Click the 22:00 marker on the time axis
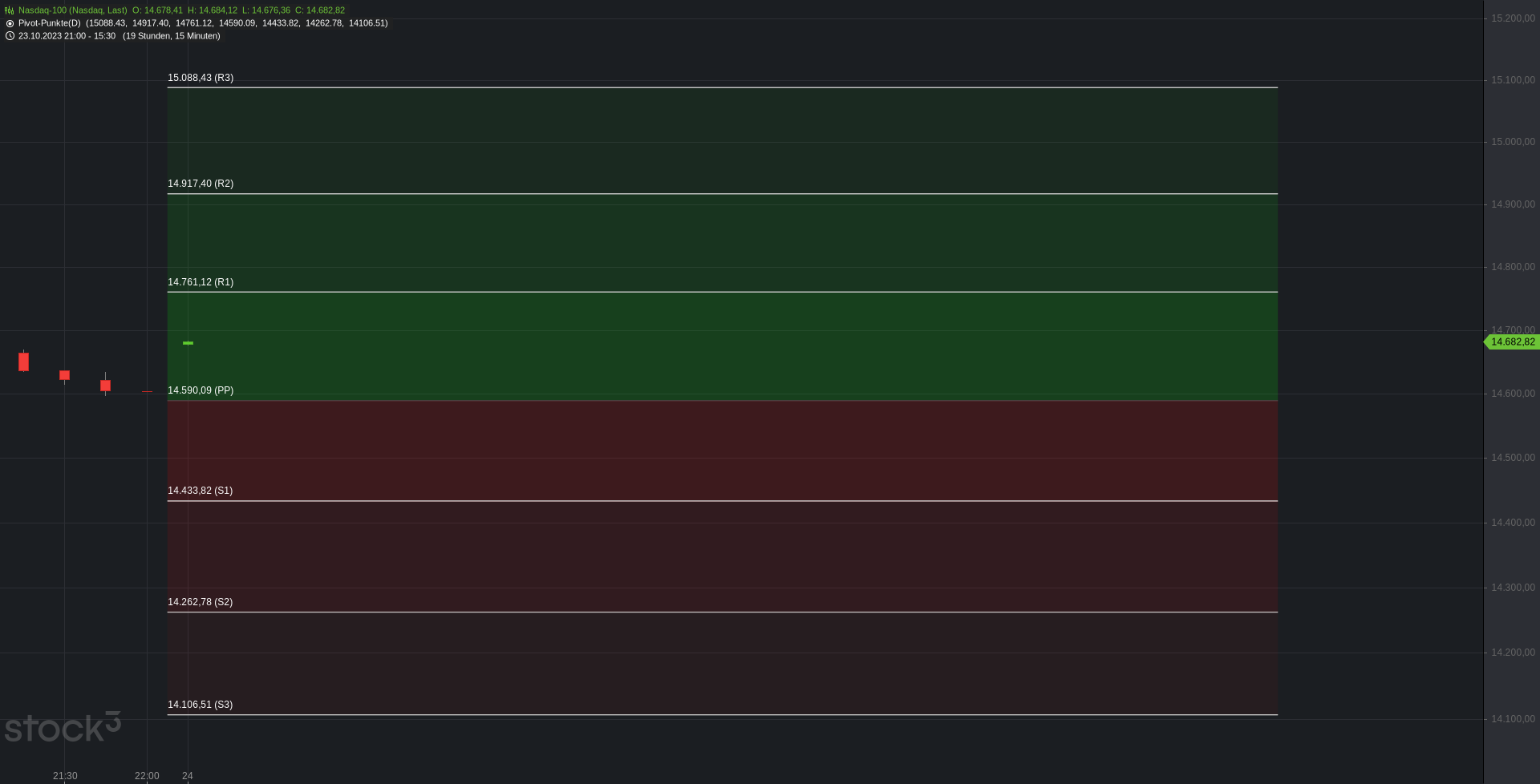 [147, 776]
